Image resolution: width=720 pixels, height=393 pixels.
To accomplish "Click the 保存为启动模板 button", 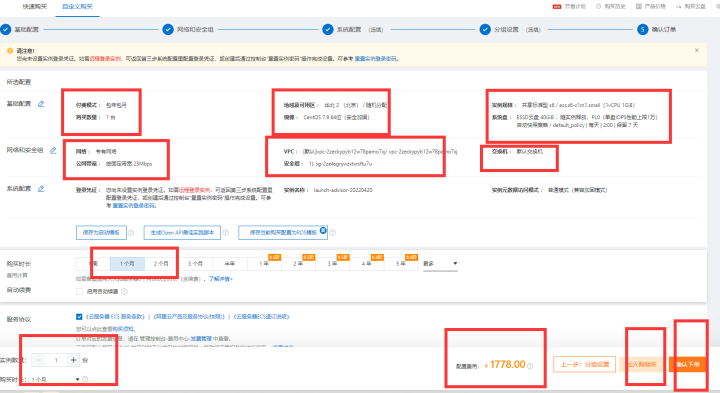I will [101, 233].
